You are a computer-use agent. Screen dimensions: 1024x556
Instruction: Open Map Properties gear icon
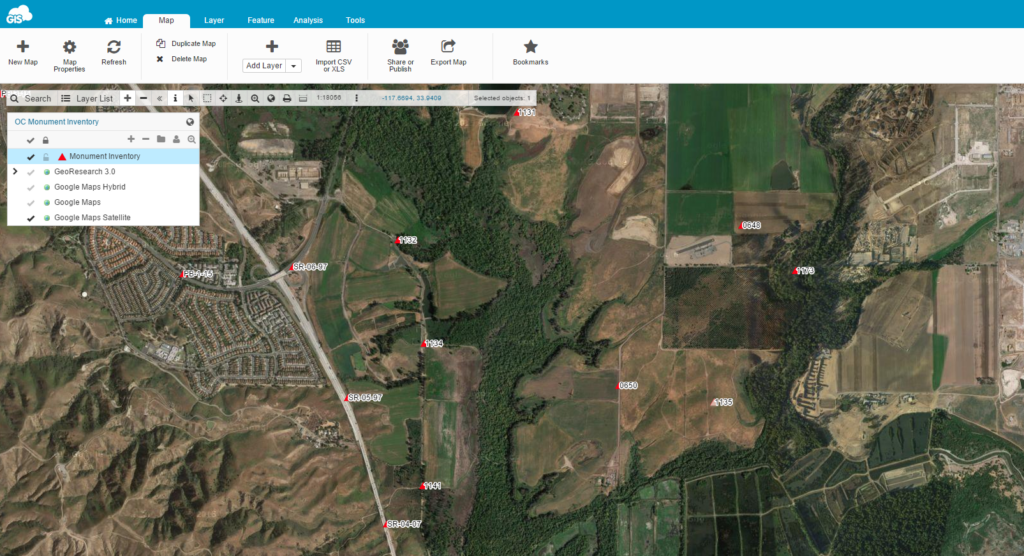(x=69, y=47)
